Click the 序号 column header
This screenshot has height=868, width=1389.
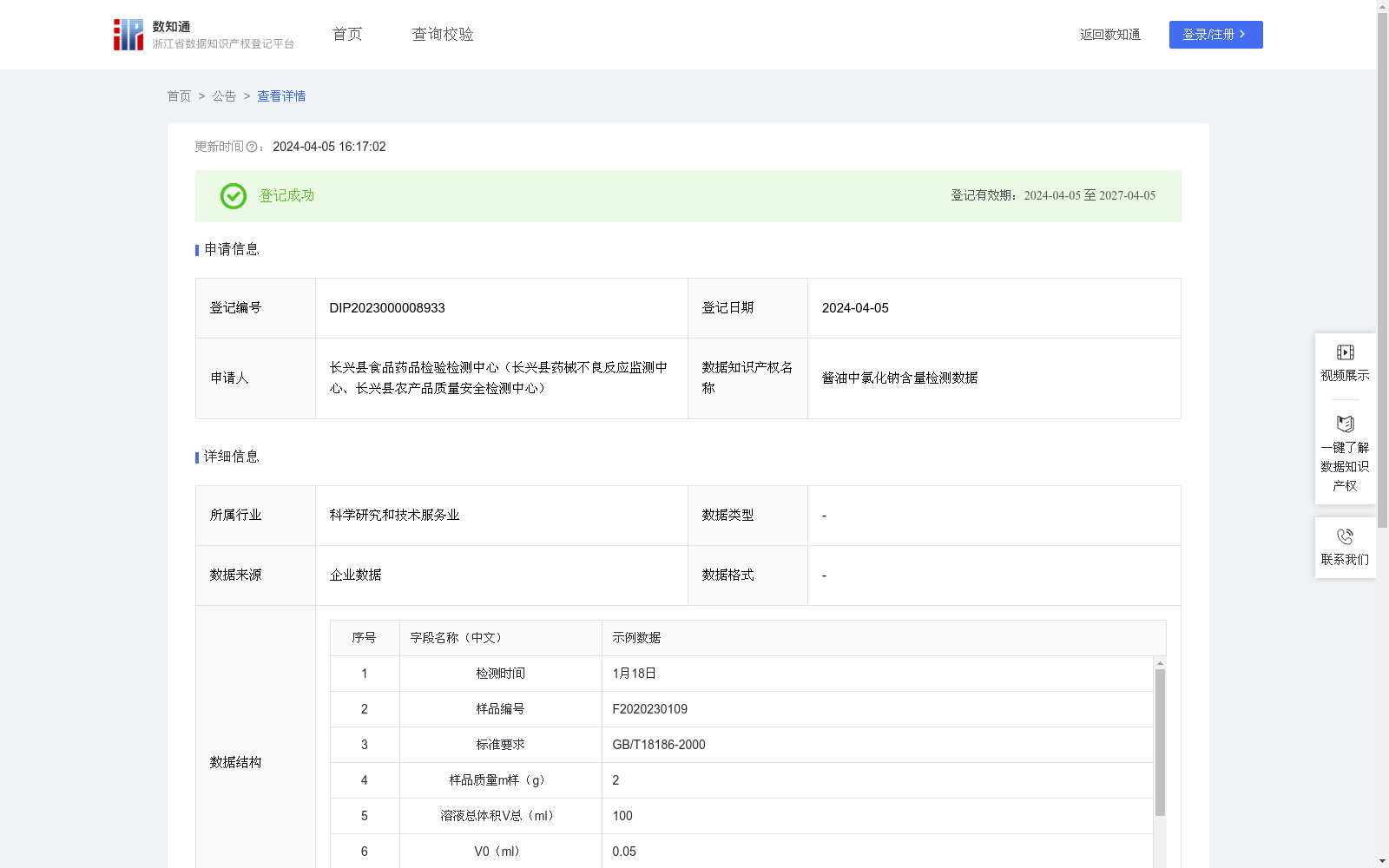[x=364, y=638]
